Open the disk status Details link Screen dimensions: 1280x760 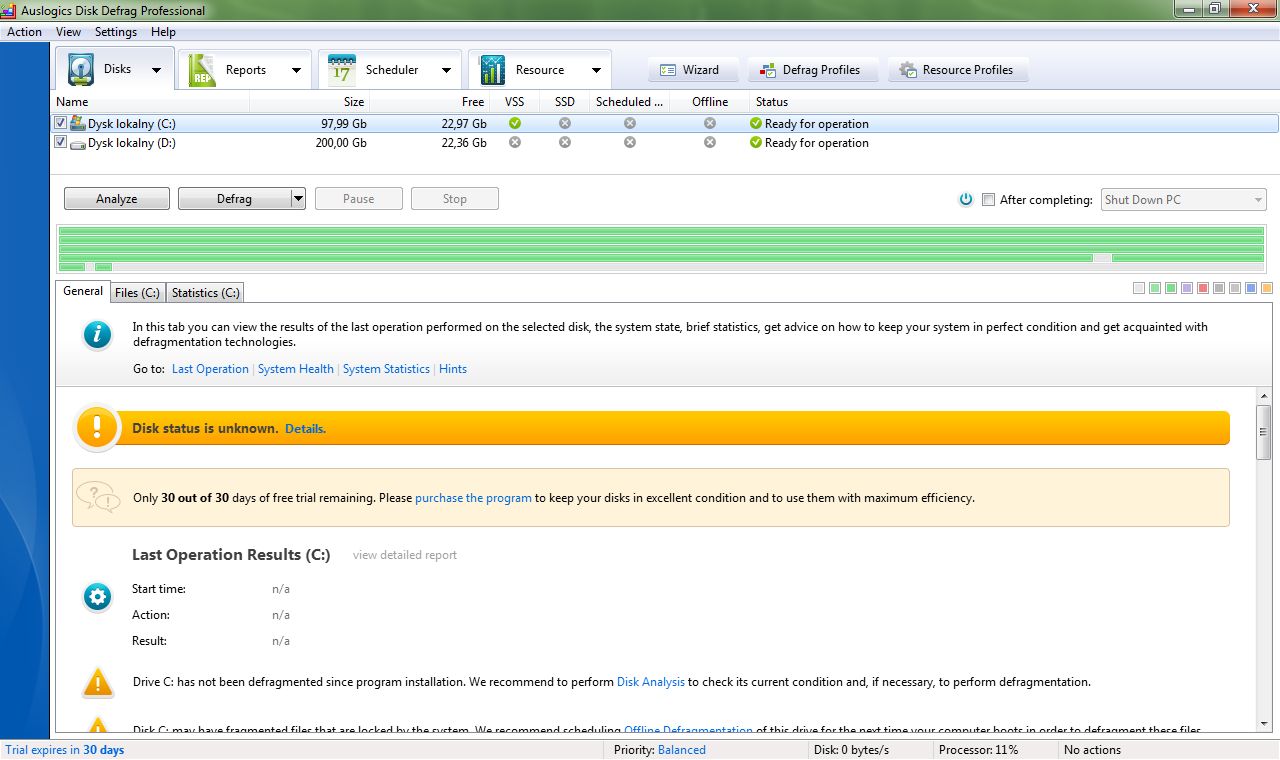(305, 428)
